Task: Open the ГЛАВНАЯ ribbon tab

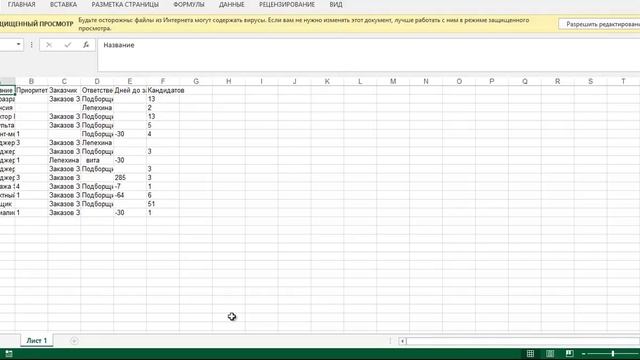Action: 22,4
